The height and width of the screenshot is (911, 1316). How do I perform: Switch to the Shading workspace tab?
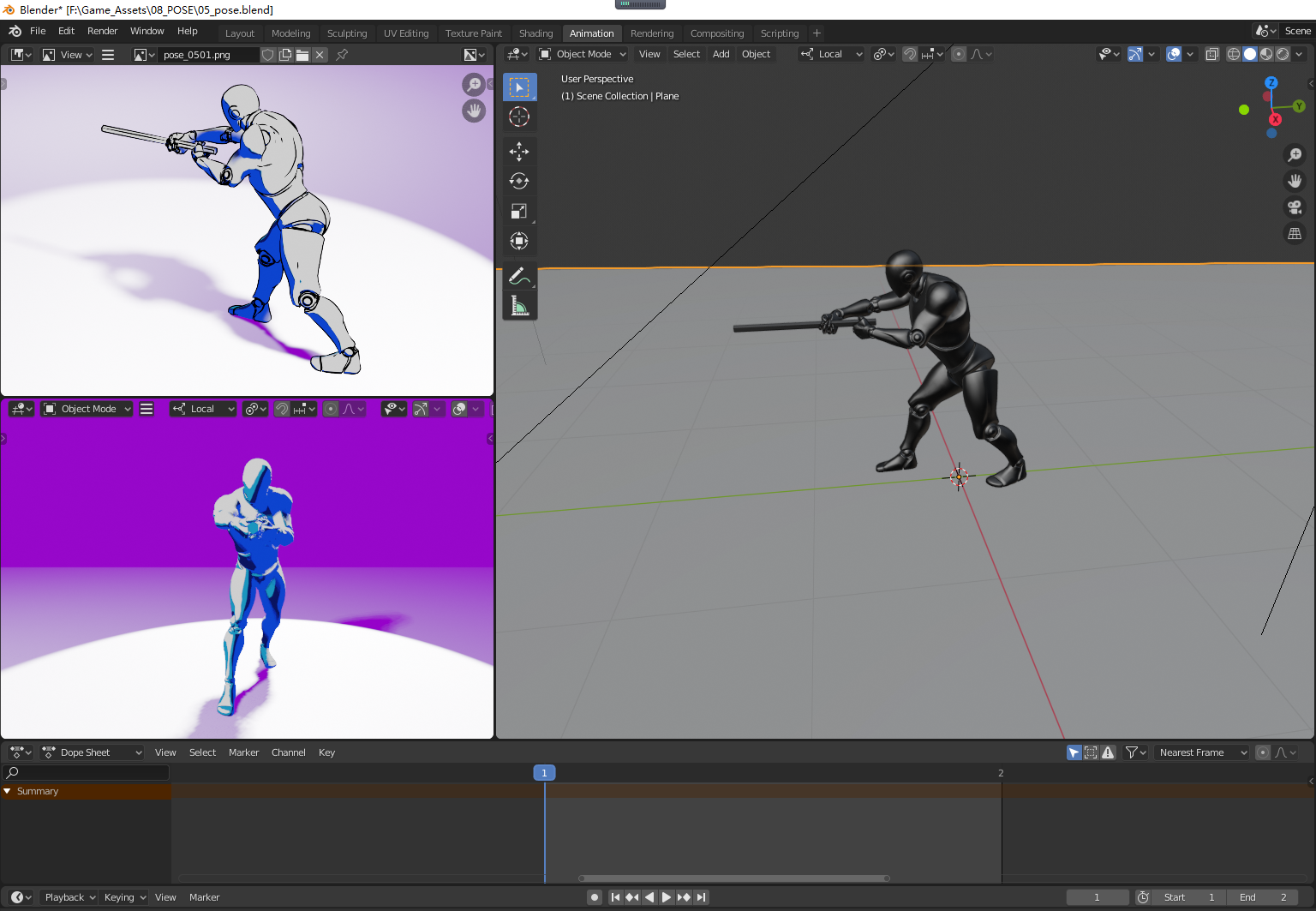pyautogui.click(x=535, y=33)
